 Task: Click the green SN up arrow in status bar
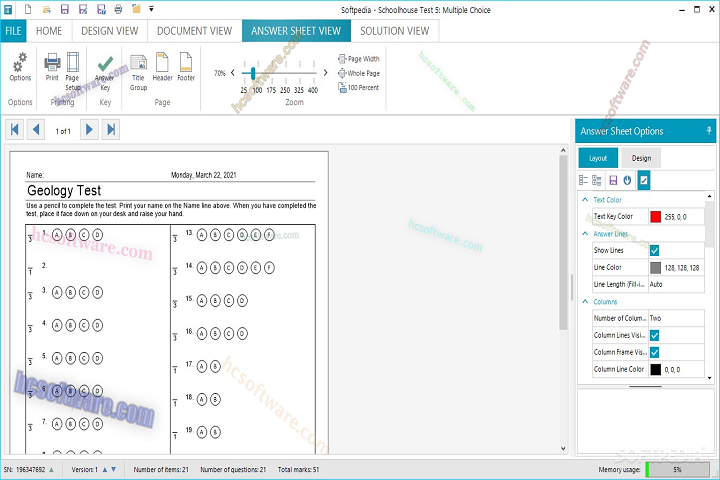pyautogui.click(x=51, y=469)
